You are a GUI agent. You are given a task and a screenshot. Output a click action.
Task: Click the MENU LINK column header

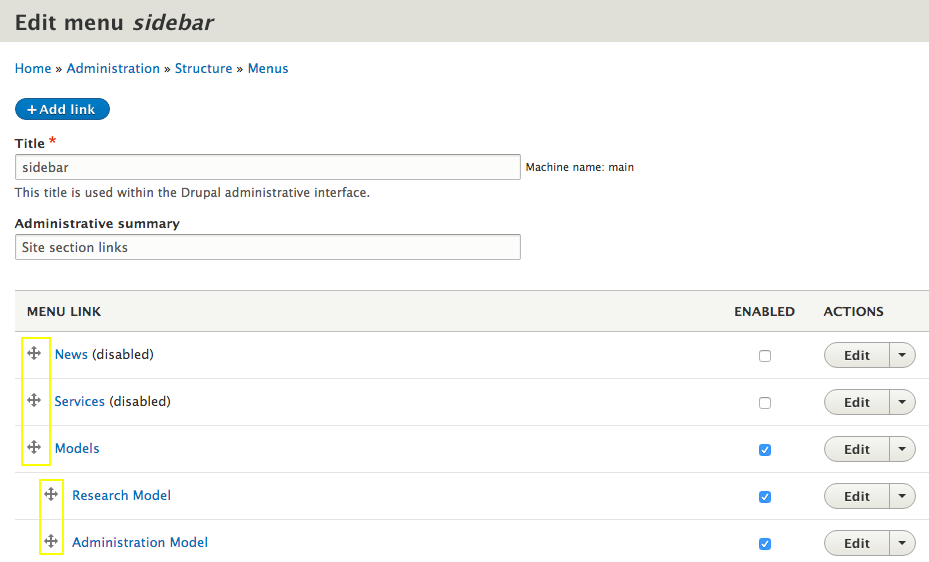click(x=64, y=311)
